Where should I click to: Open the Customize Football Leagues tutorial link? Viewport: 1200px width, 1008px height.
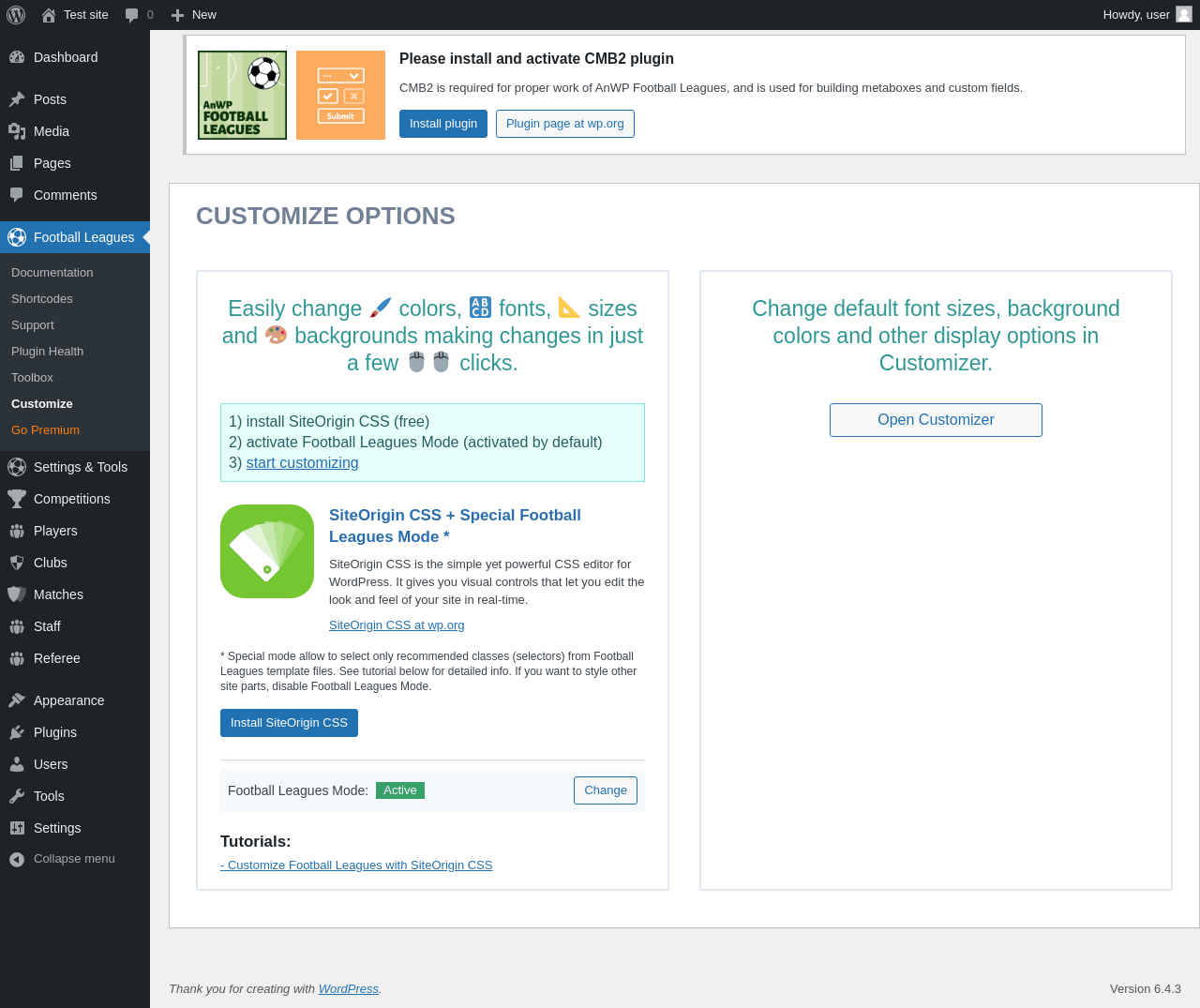[x=356, y=865]
